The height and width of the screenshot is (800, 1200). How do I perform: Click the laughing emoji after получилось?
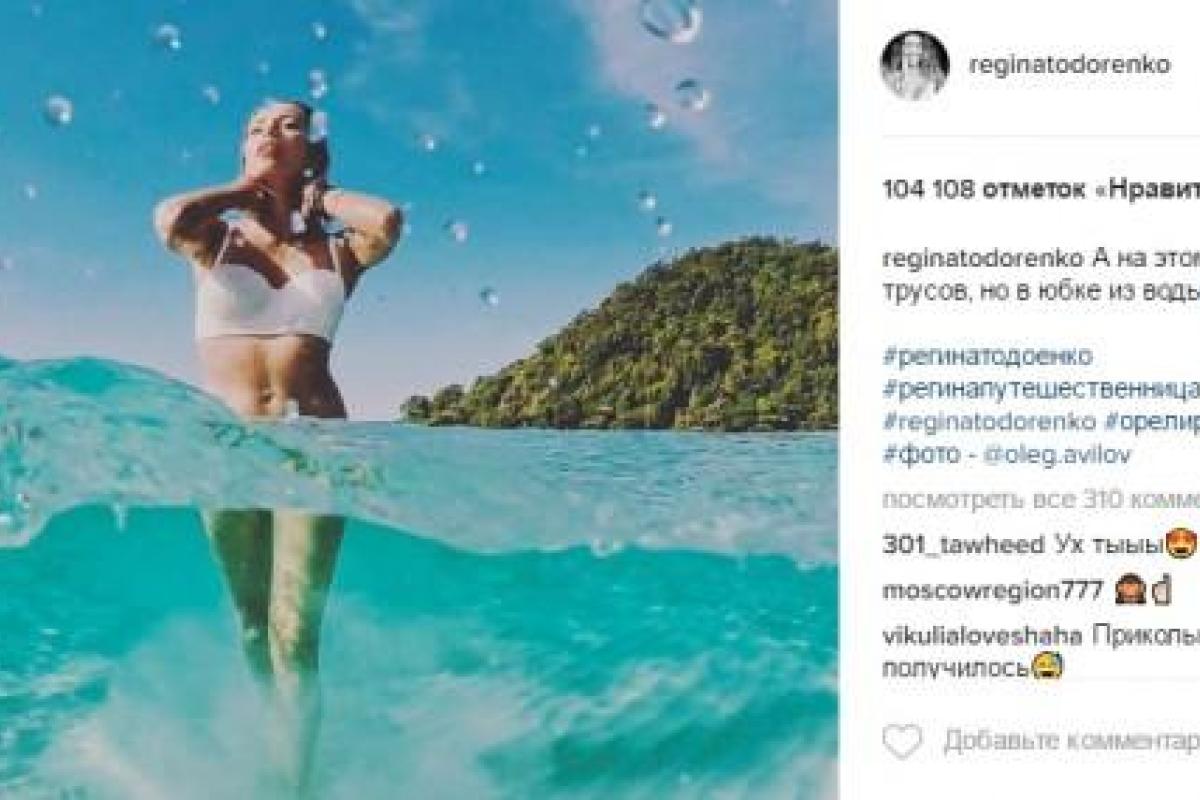pos(1049,667)
